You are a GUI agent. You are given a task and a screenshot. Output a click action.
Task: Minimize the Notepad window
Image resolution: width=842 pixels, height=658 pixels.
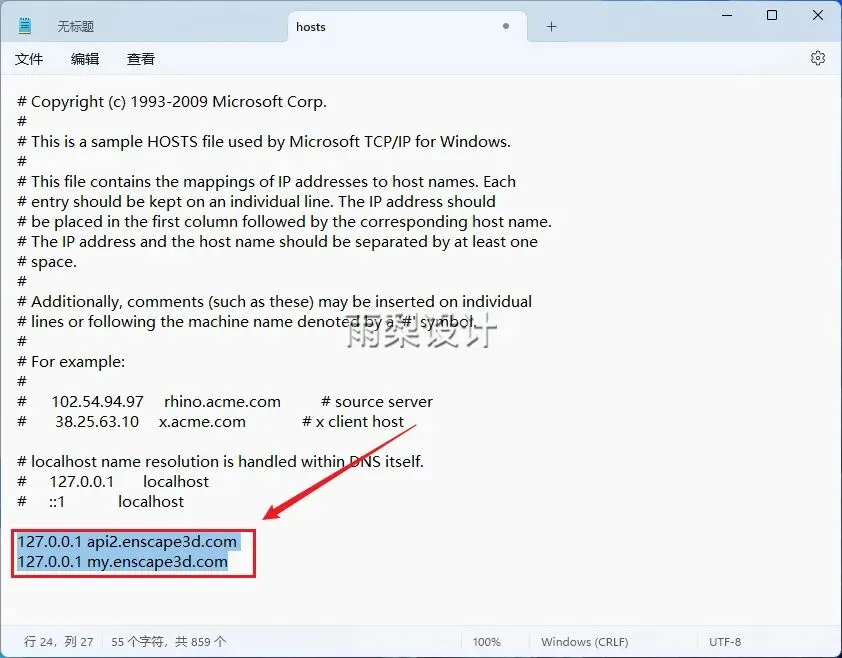727,15
